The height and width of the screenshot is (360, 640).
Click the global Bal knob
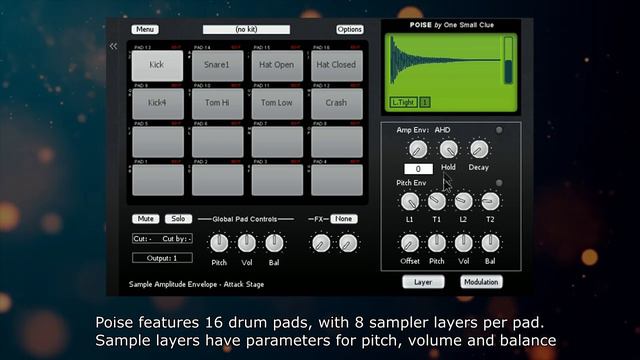(x=274, y=243)
